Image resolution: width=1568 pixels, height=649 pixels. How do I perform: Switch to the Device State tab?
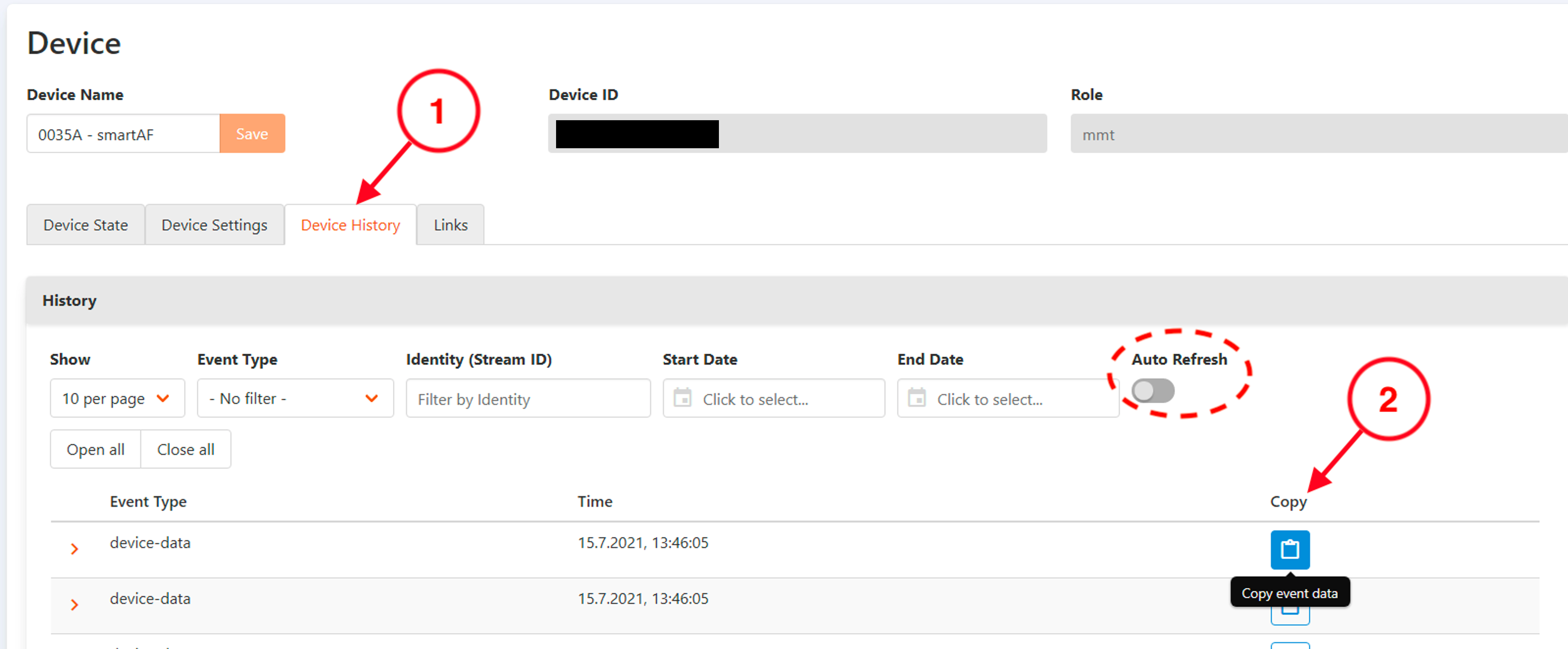coord(85,225)
